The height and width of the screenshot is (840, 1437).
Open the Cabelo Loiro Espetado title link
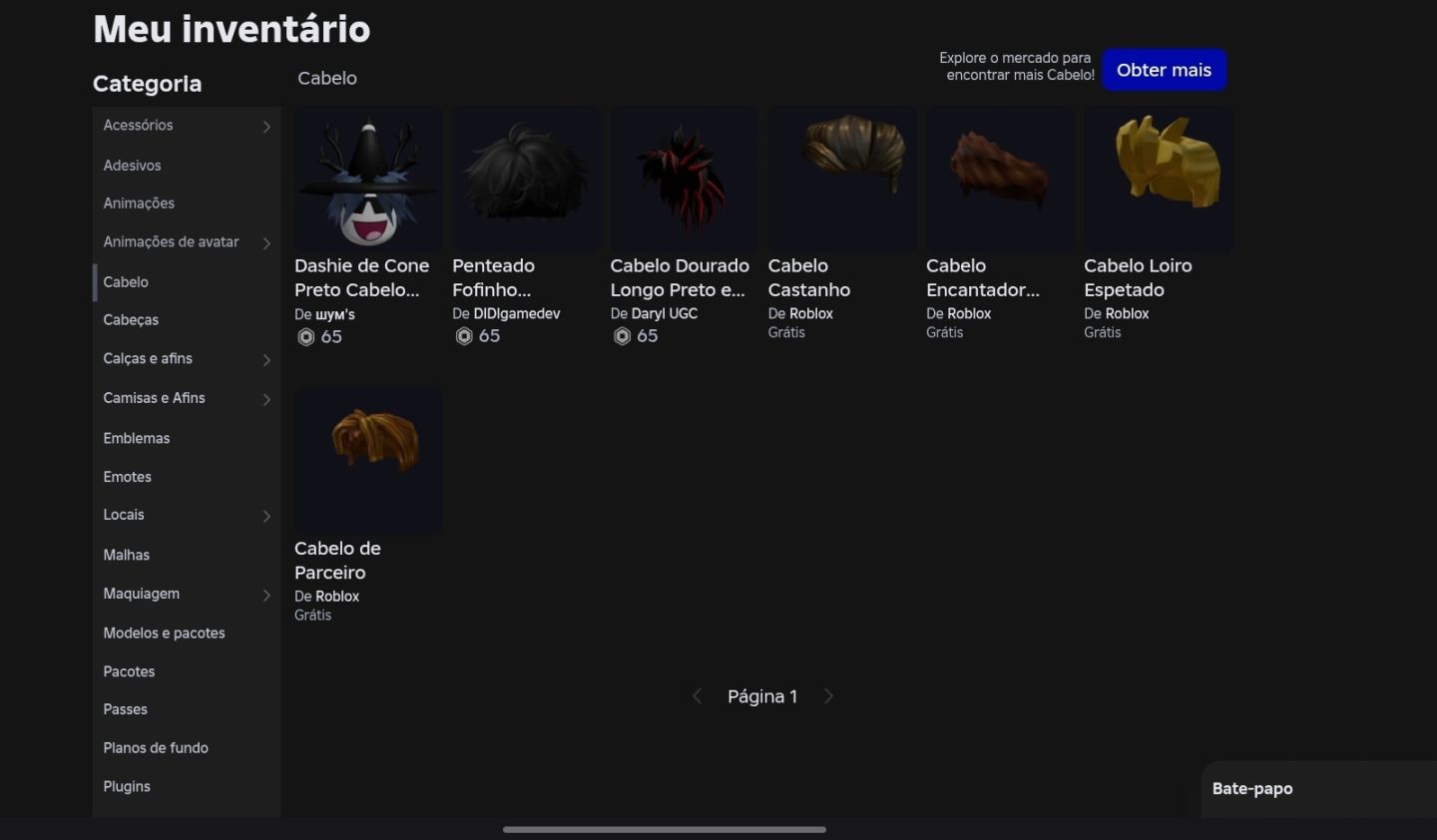[1139, 278]
